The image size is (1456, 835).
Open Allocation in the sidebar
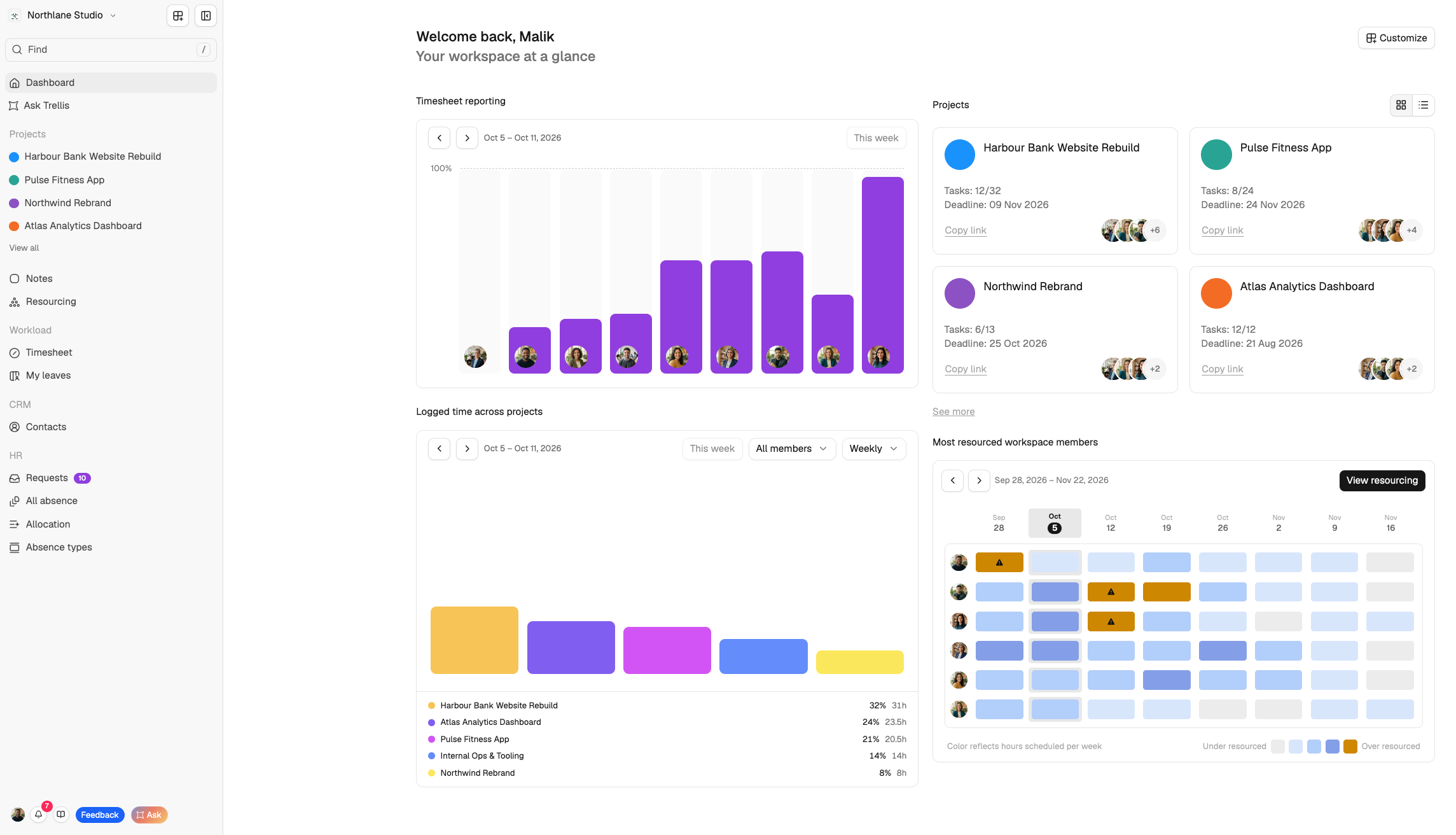tap(111, 524)
